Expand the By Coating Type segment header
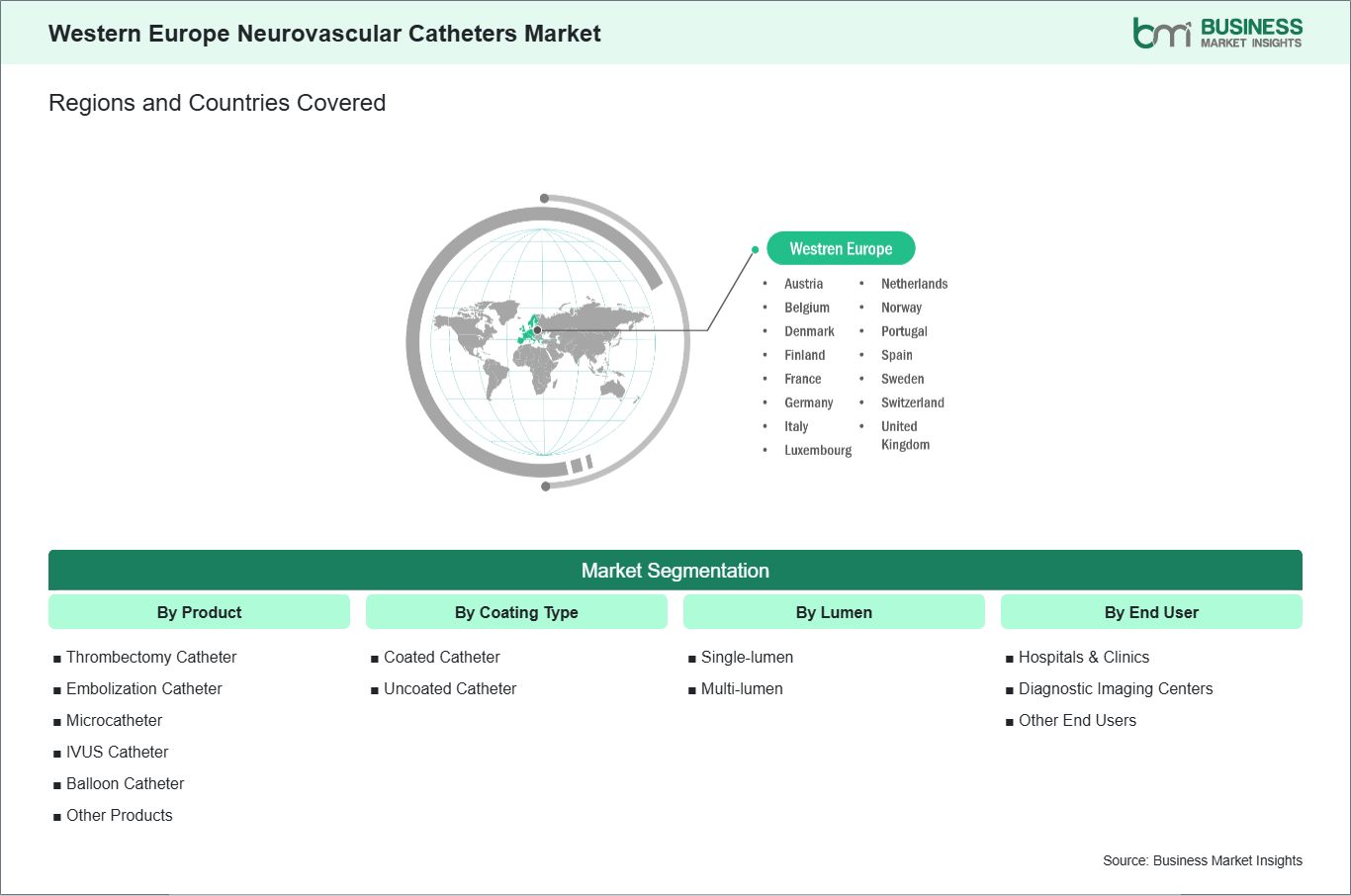1351x896 pixels. tap(516, 611)
